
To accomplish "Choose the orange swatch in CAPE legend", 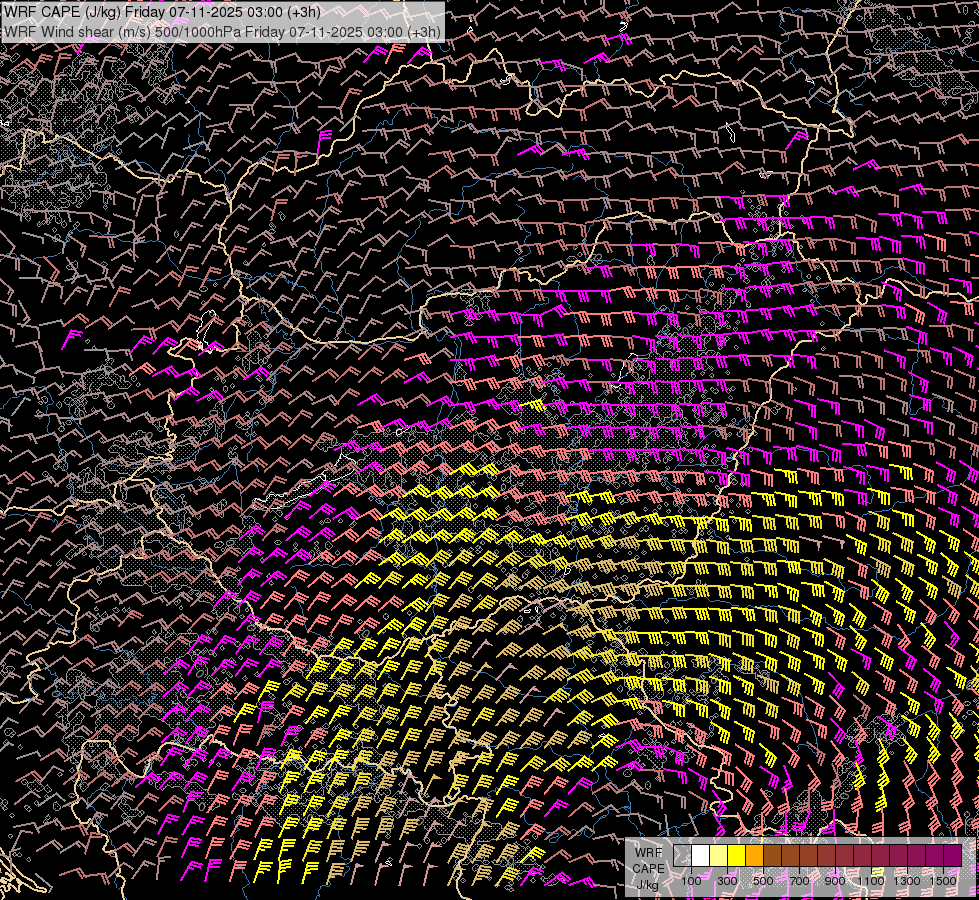I will 754,855.
